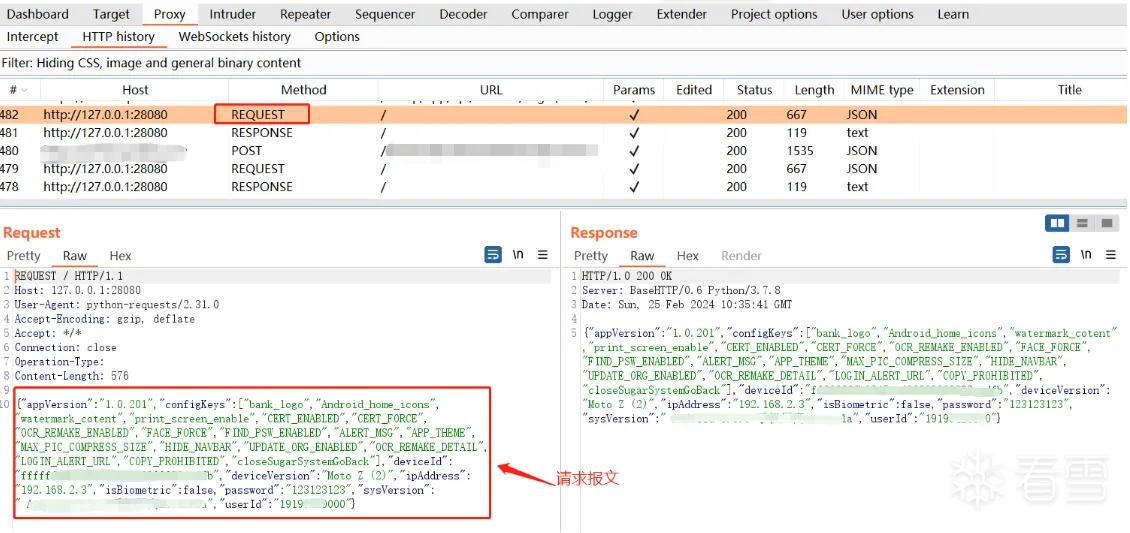
Task: Select history row number 481
Action: (564, 133)
